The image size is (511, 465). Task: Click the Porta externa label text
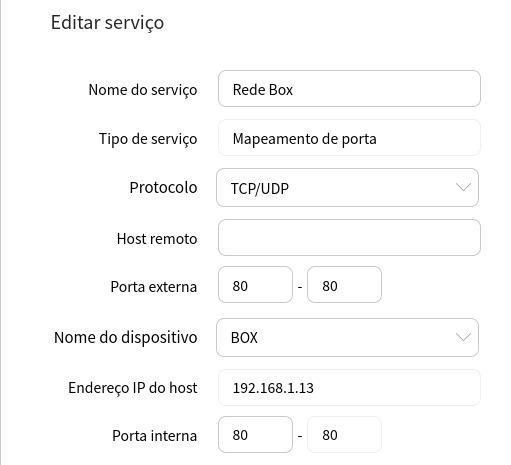(x=154, y=286)
